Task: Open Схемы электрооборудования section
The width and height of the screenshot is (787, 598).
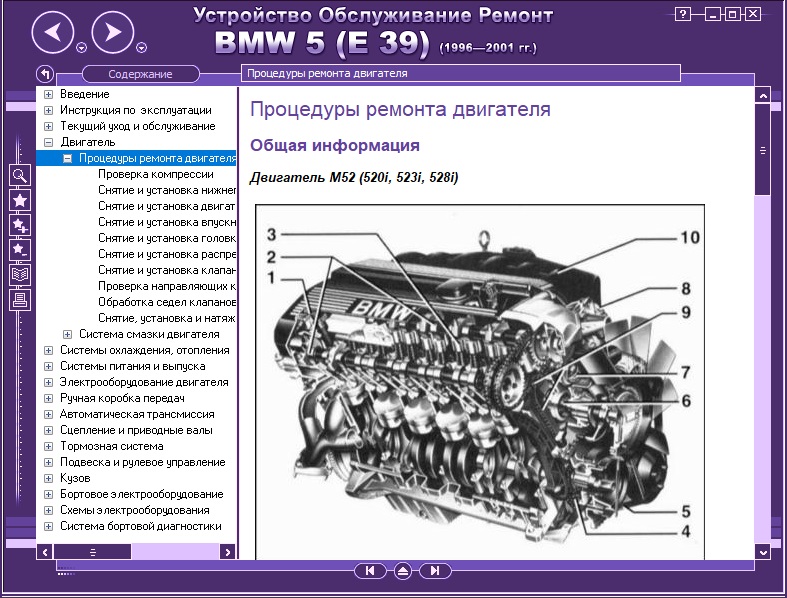Action: (135, 511)
